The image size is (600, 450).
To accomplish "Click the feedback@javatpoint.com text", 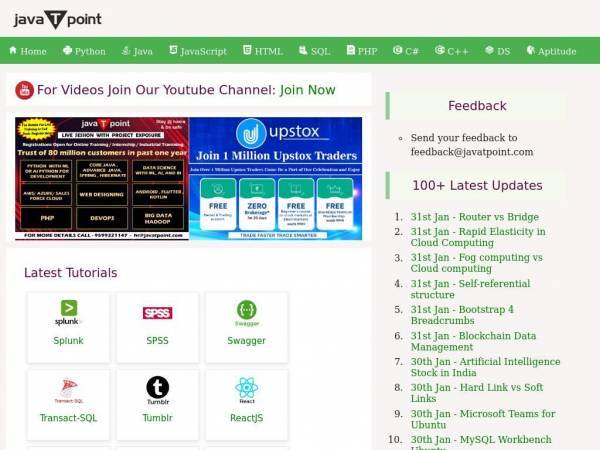I will coord(472,152).
